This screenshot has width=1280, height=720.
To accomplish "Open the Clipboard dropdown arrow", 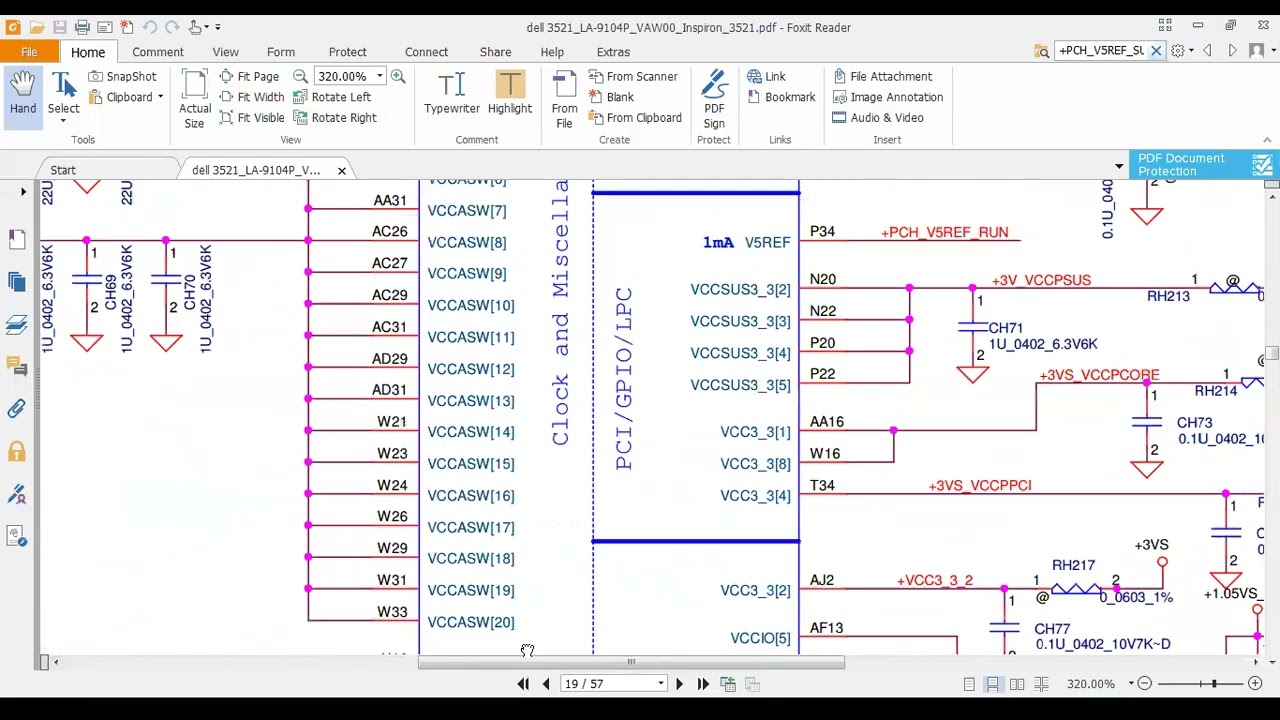I will [x=160, y=97].
